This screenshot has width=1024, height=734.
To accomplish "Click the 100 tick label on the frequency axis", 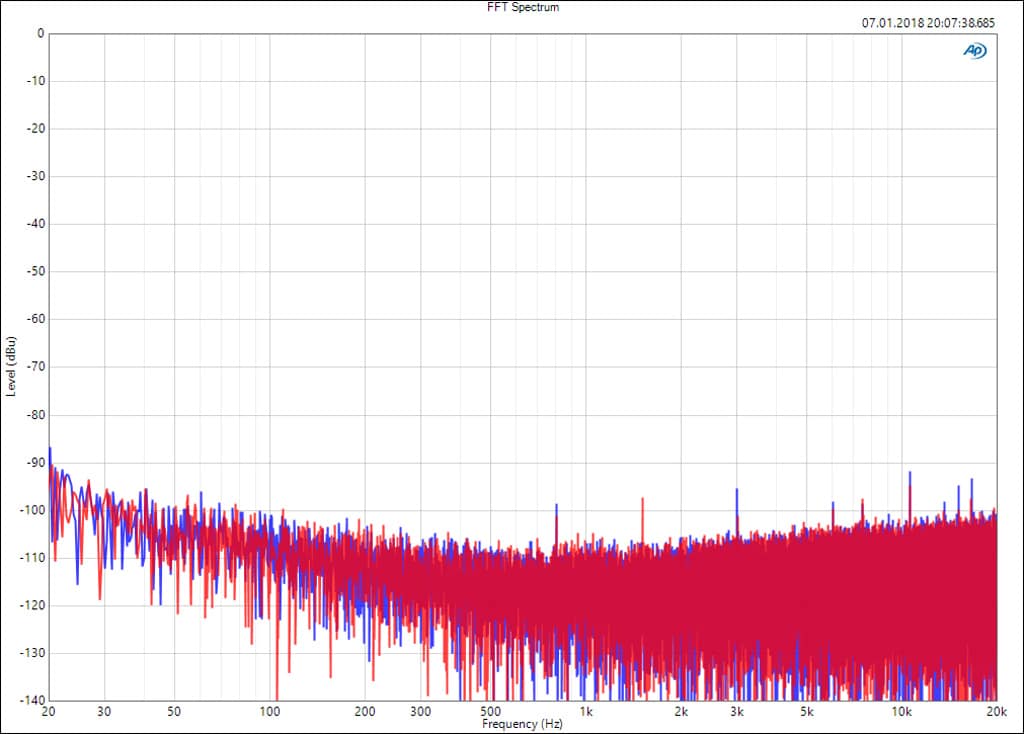I will [x=270, y=713].
